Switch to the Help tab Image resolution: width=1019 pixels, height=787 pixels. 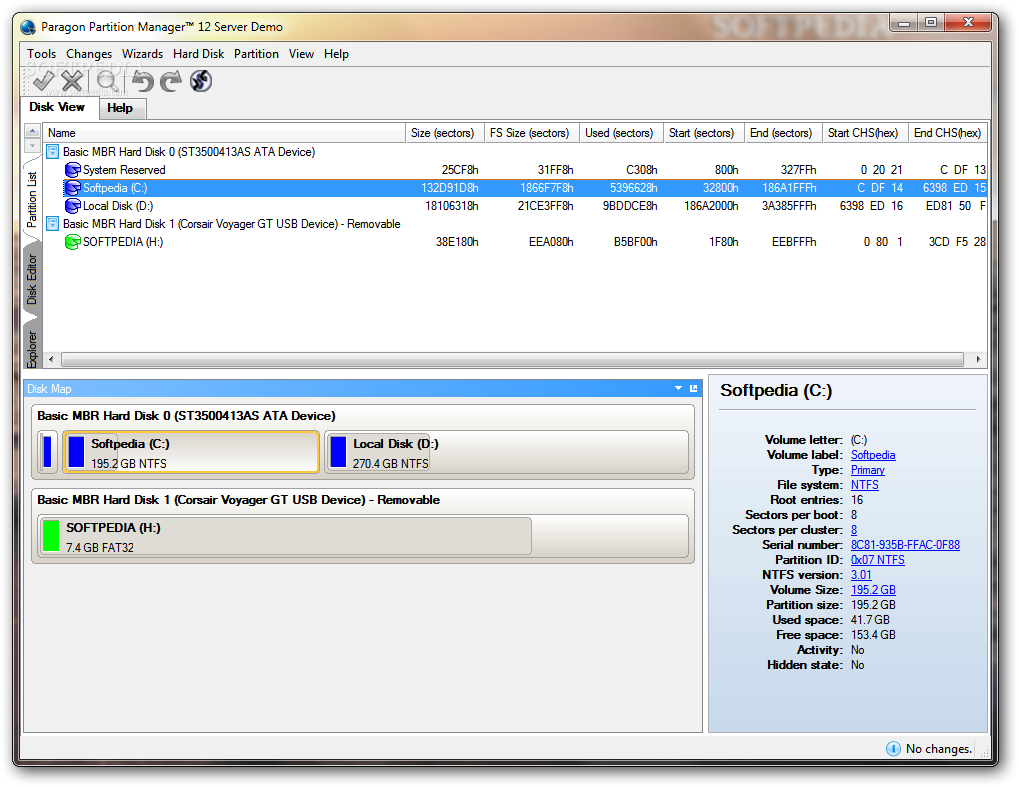(x=120, y=108)
